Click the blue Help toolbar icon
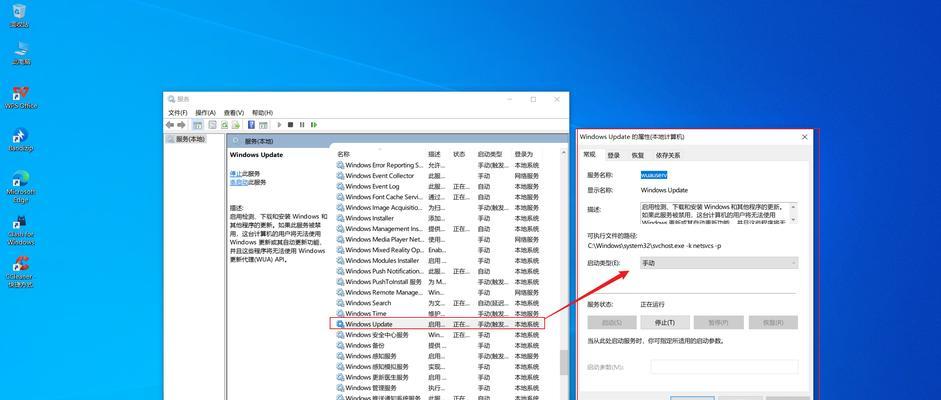Image resolution: width=941 pixels, height=400 pixels. pyautogui.click(x=251, y=125)
